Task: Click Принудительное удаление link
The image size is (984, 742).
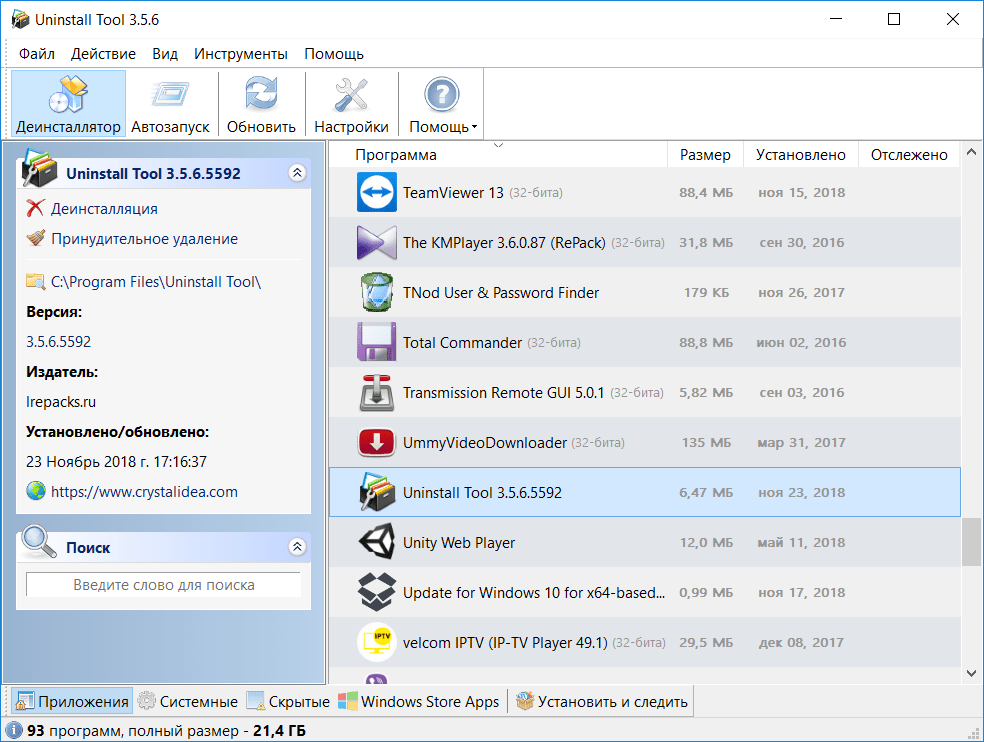Action: tap(144, 239)
